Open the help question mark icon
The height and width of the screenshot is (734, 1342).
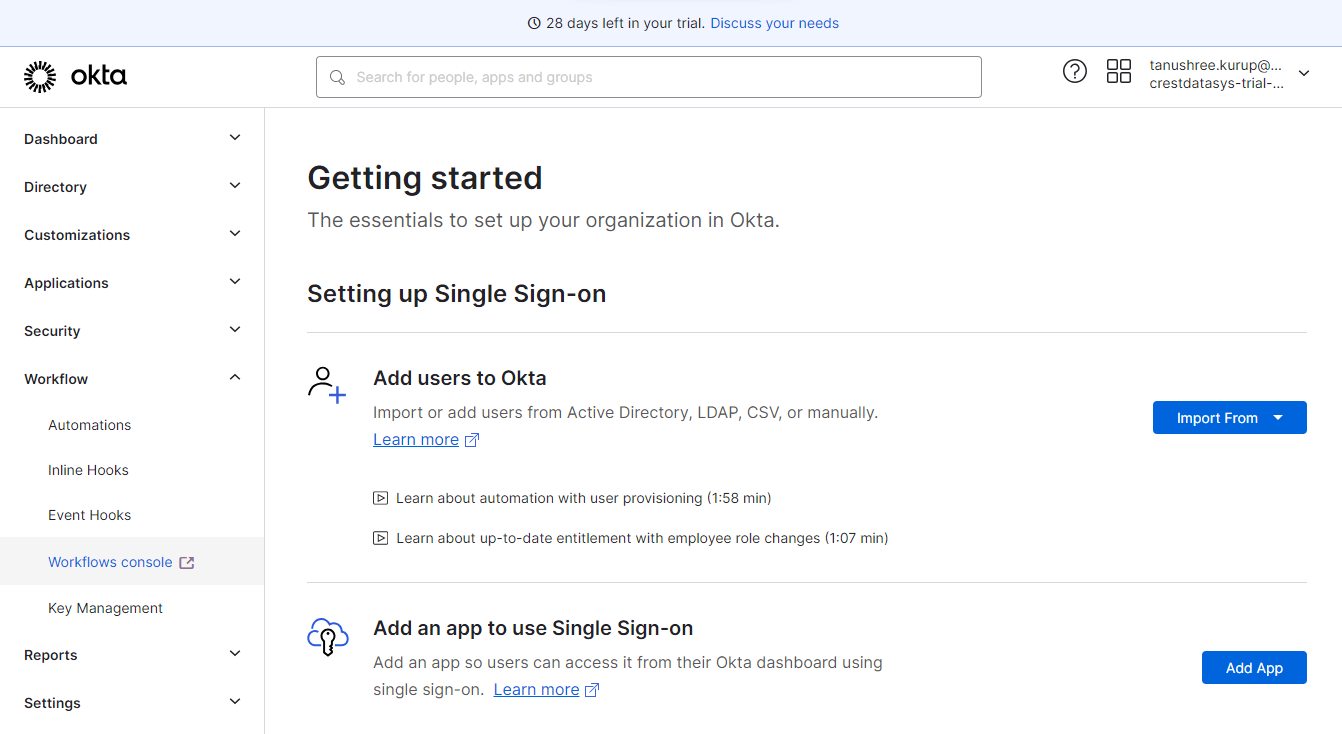(1075, 71)
